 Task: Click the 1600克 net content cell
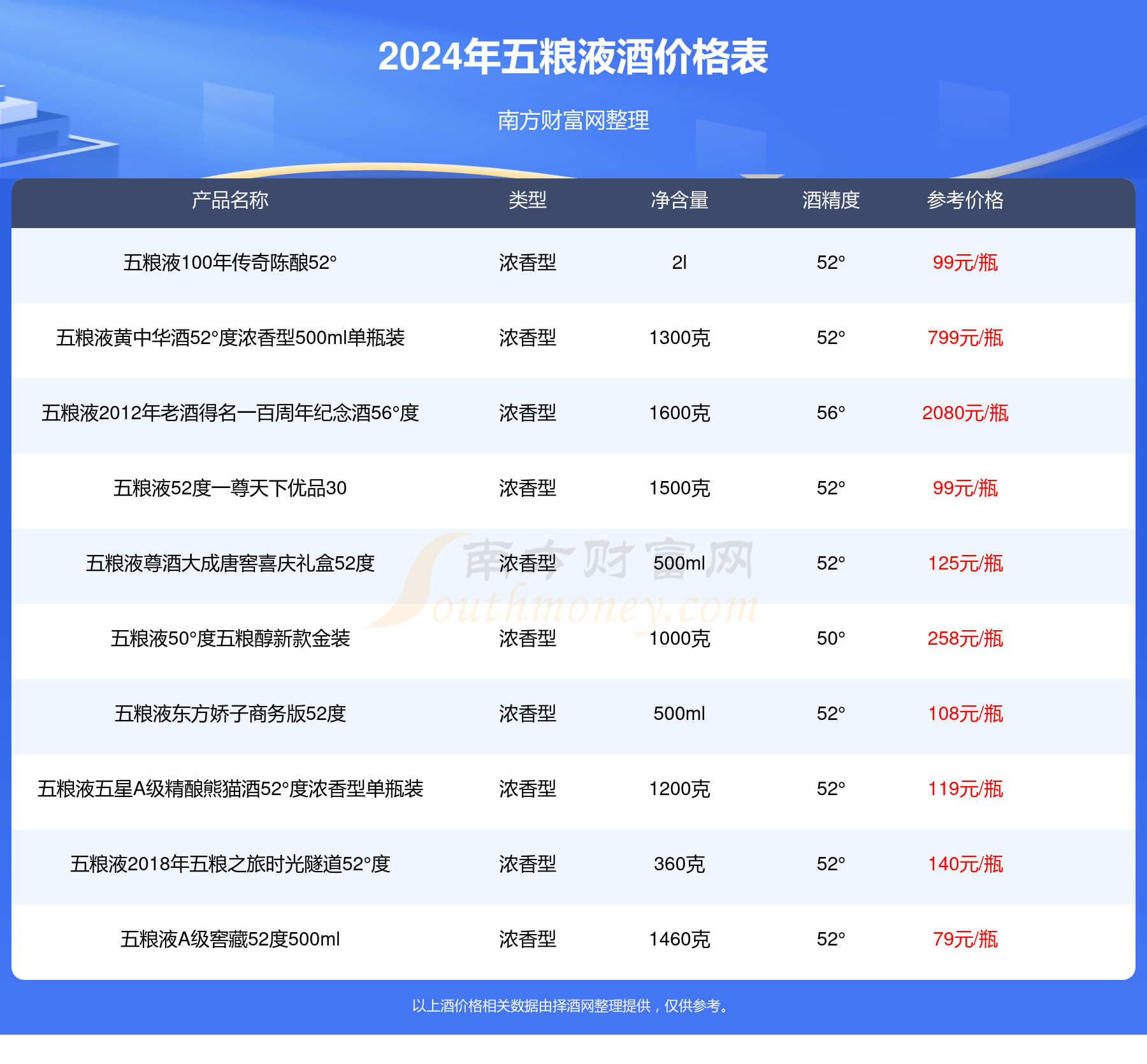click(679, 413)
